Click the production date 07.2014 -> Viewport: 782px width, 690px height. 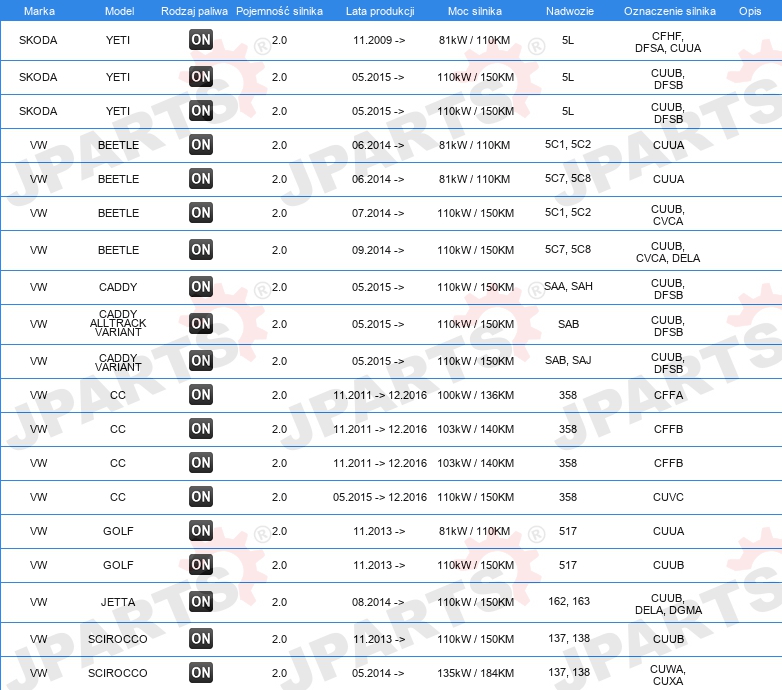coord(378,213)
